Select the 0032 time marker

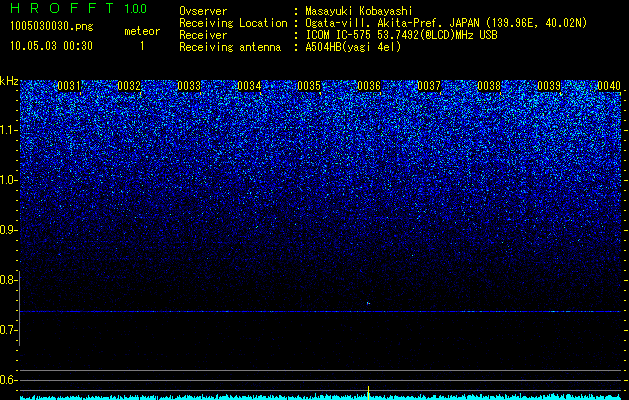(129, 86)
